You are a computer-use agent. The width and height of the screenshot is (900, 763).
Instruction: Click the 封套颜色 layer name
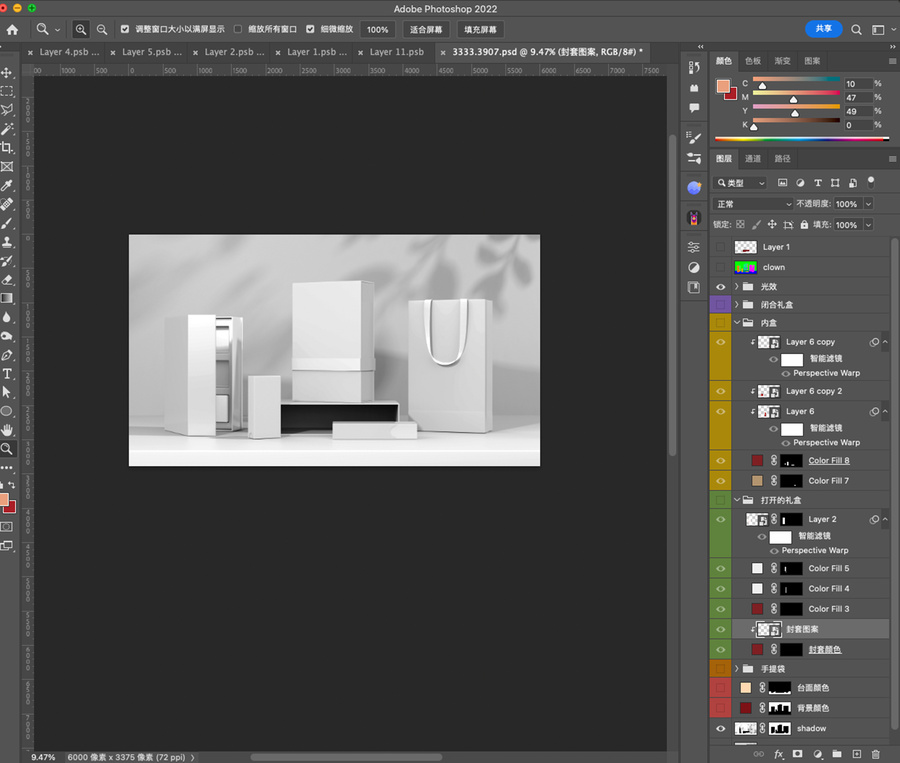pyautogui.click(x=825, y=649)
